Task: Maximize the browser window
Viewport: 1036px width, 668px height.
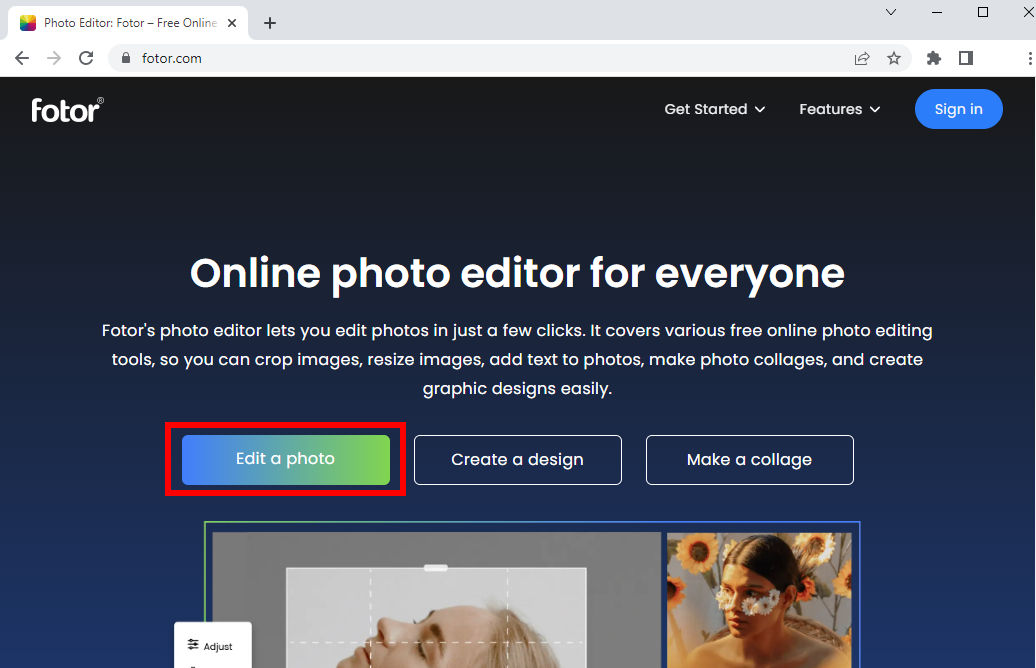Action: (x=983, y=12)
